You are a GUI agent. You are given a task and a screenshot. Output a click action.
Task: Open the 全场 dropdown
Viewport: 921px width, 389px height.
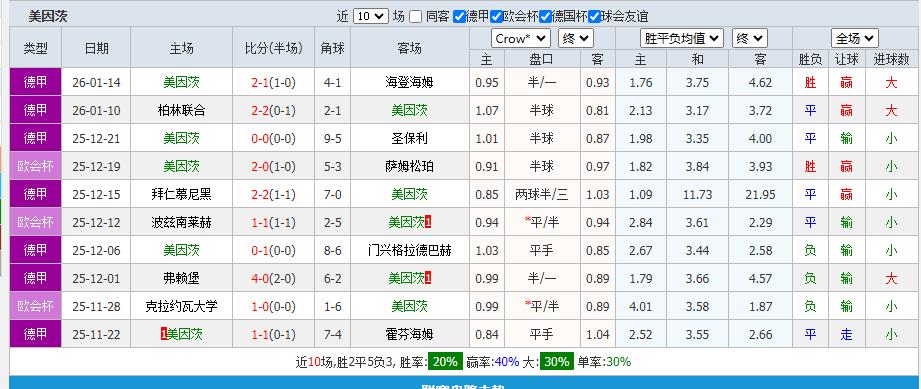pos(855,39)
